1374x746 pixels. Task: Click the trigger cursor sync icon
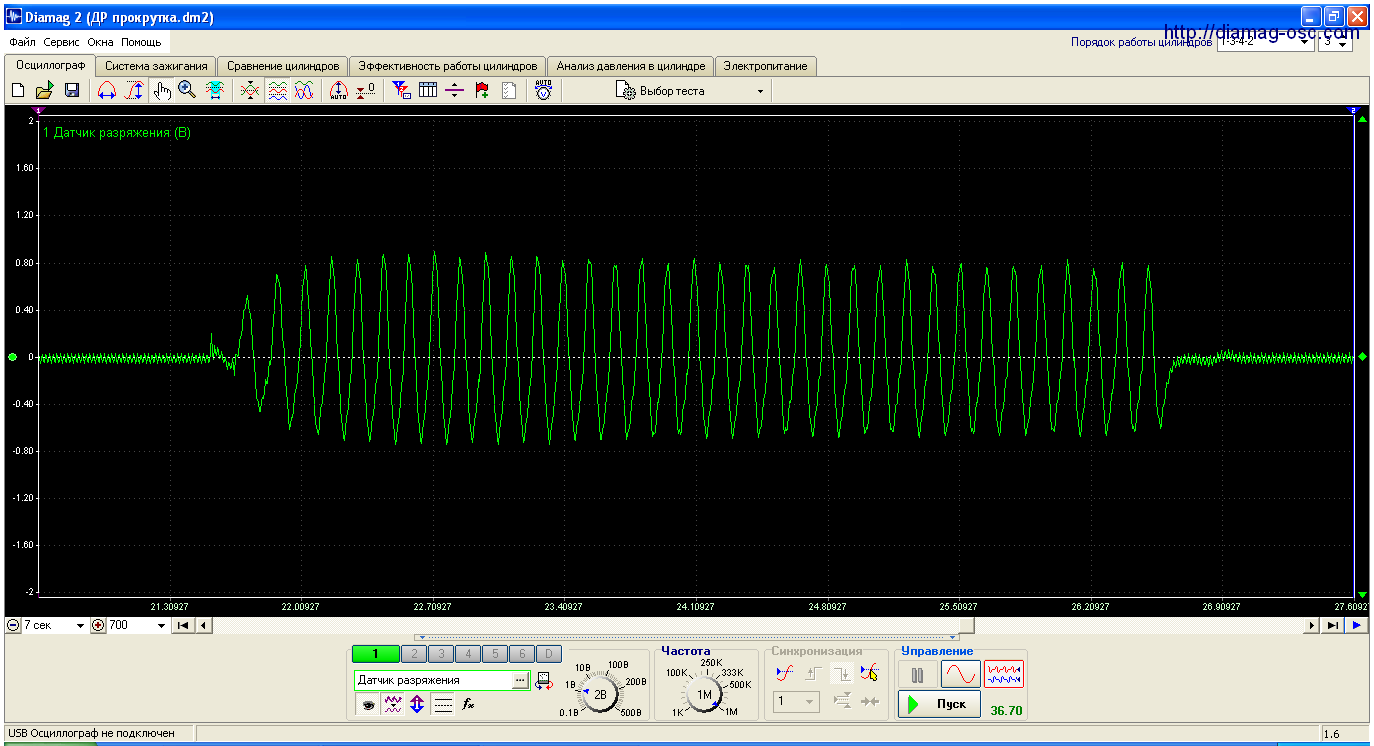coord(870,673)
